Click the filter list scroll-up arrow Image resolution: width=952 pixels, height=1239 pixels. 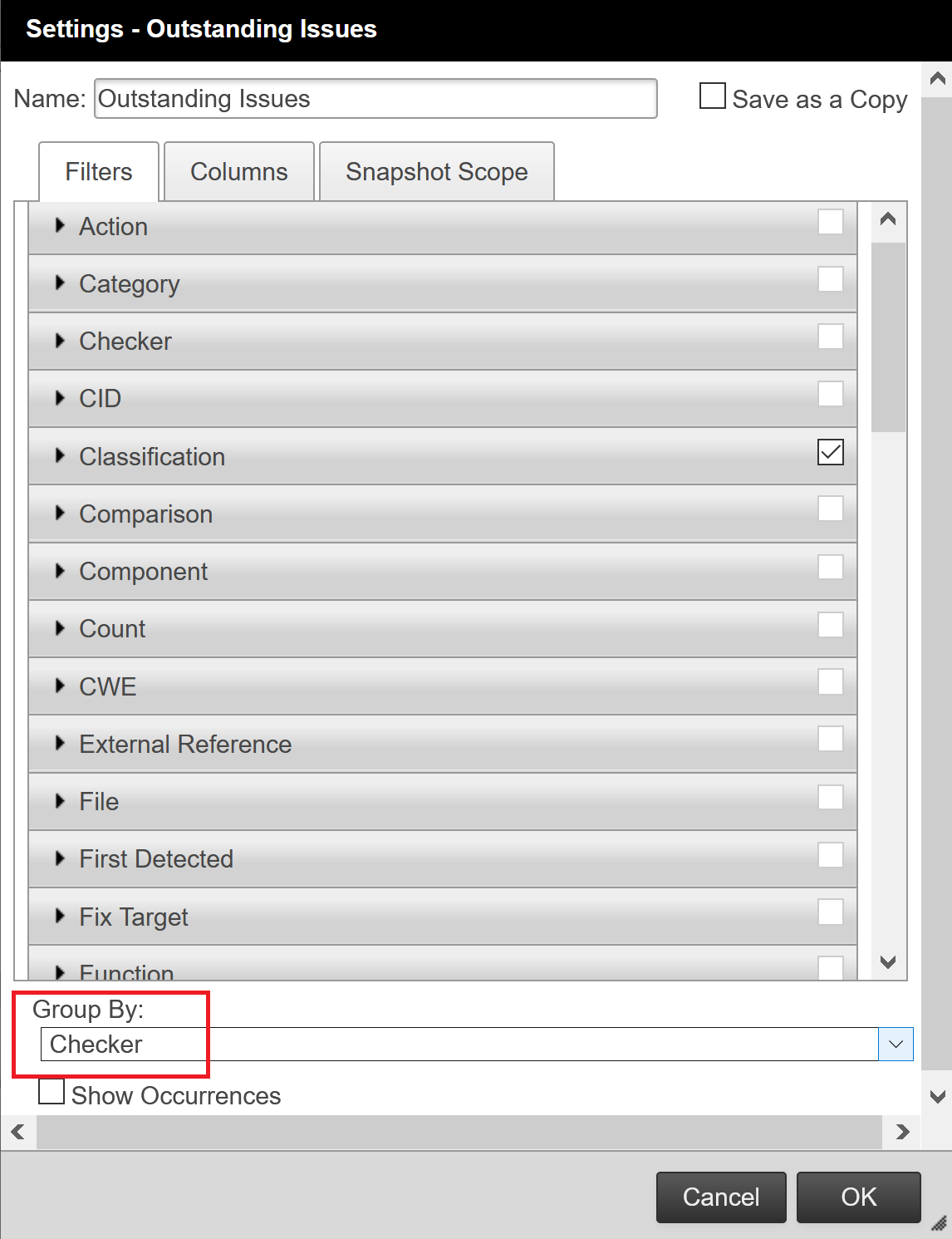(x=887, y=219)
